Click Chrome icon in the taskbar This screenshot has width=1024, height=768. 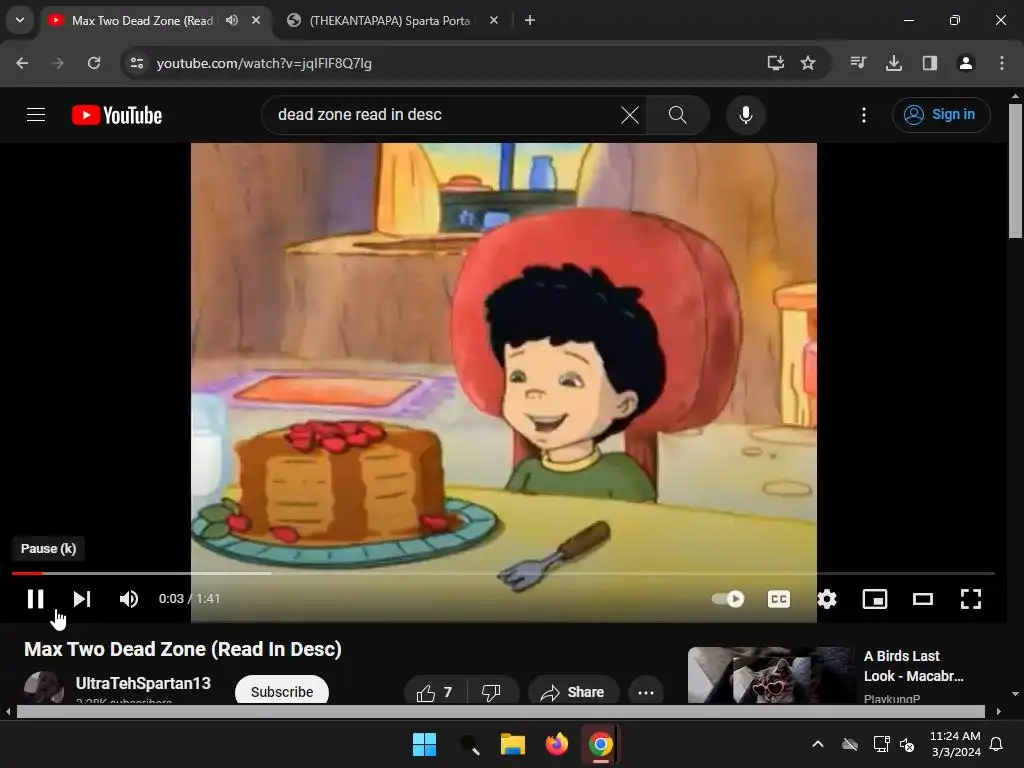click(601, 744)
